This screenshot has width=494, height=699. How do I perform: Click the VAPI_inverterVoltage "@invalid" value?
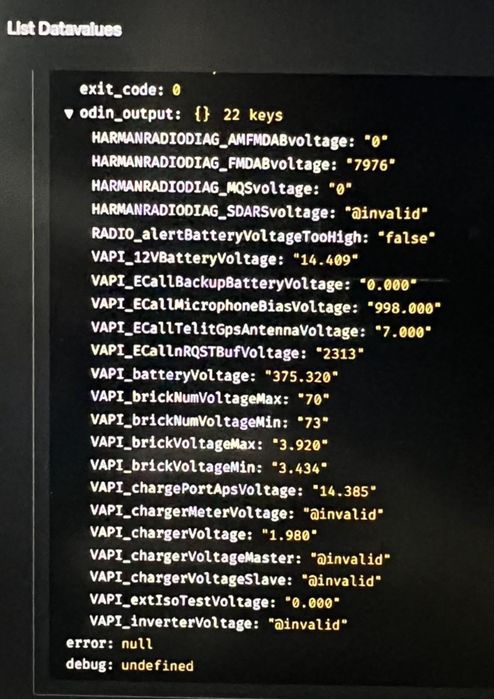tap(308, 623)
